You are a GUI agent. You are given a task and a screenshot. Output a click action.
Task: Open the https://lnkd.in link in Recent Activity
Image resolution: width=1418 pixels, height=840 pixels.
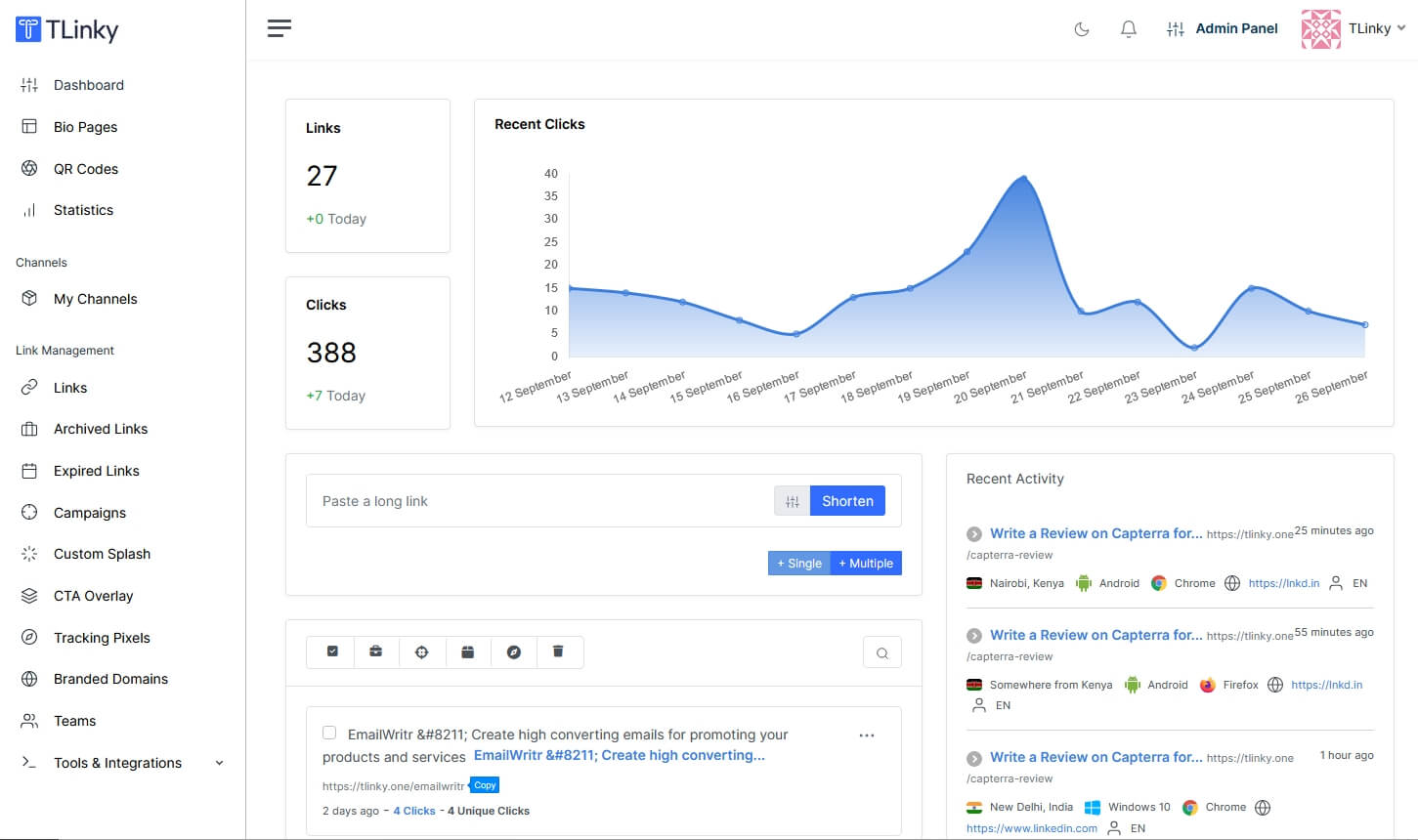[1283, 583]
